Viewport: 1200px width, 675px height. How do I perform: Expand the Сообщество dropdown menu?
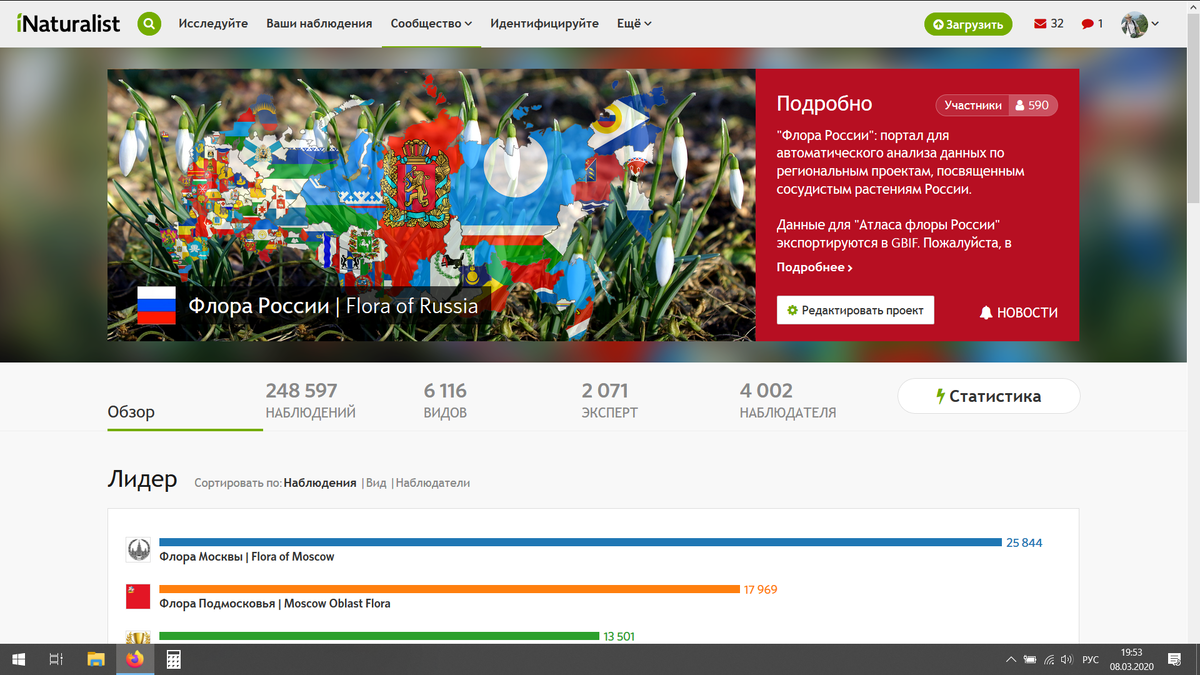click(x=430, y=22)
